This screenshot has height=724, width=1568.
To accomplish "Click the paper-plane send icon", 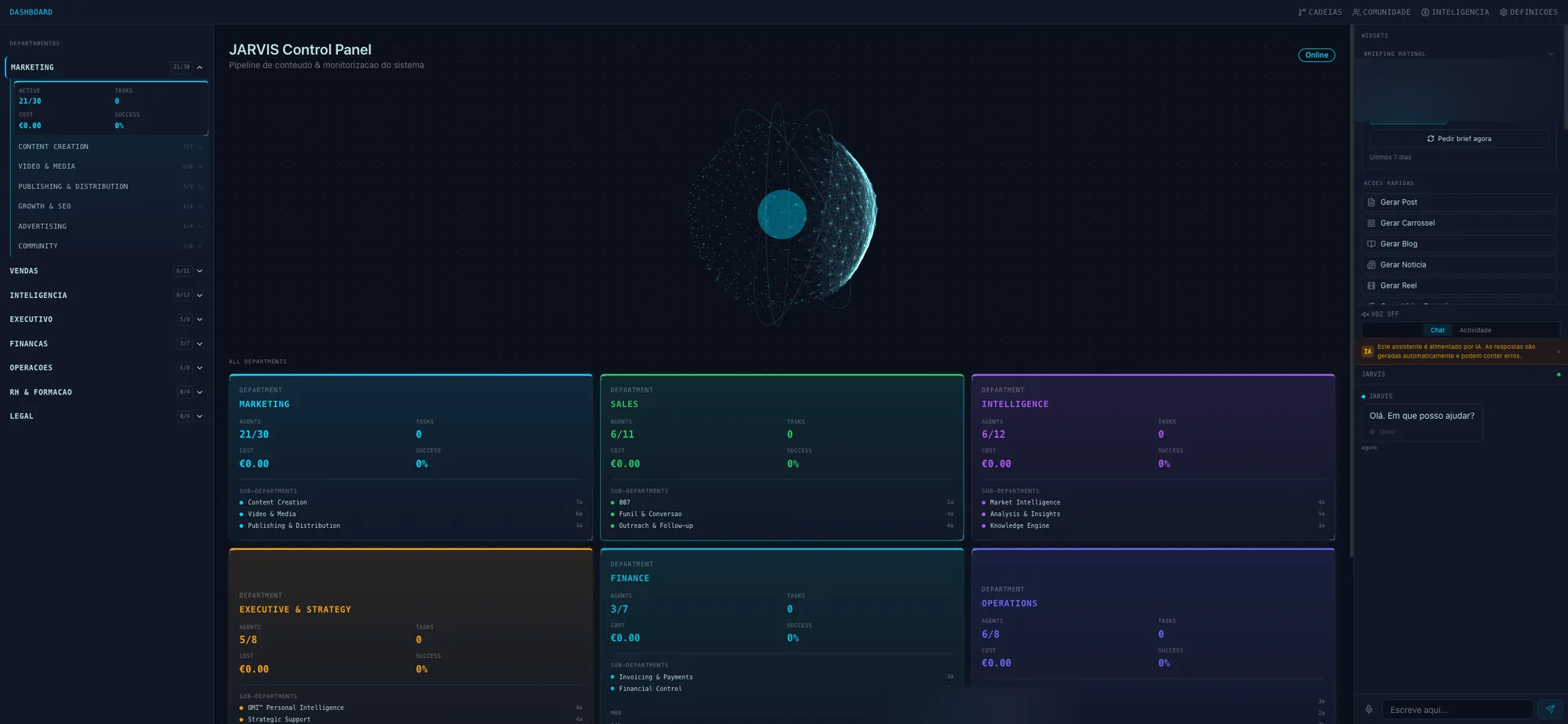I will 1550,709.
